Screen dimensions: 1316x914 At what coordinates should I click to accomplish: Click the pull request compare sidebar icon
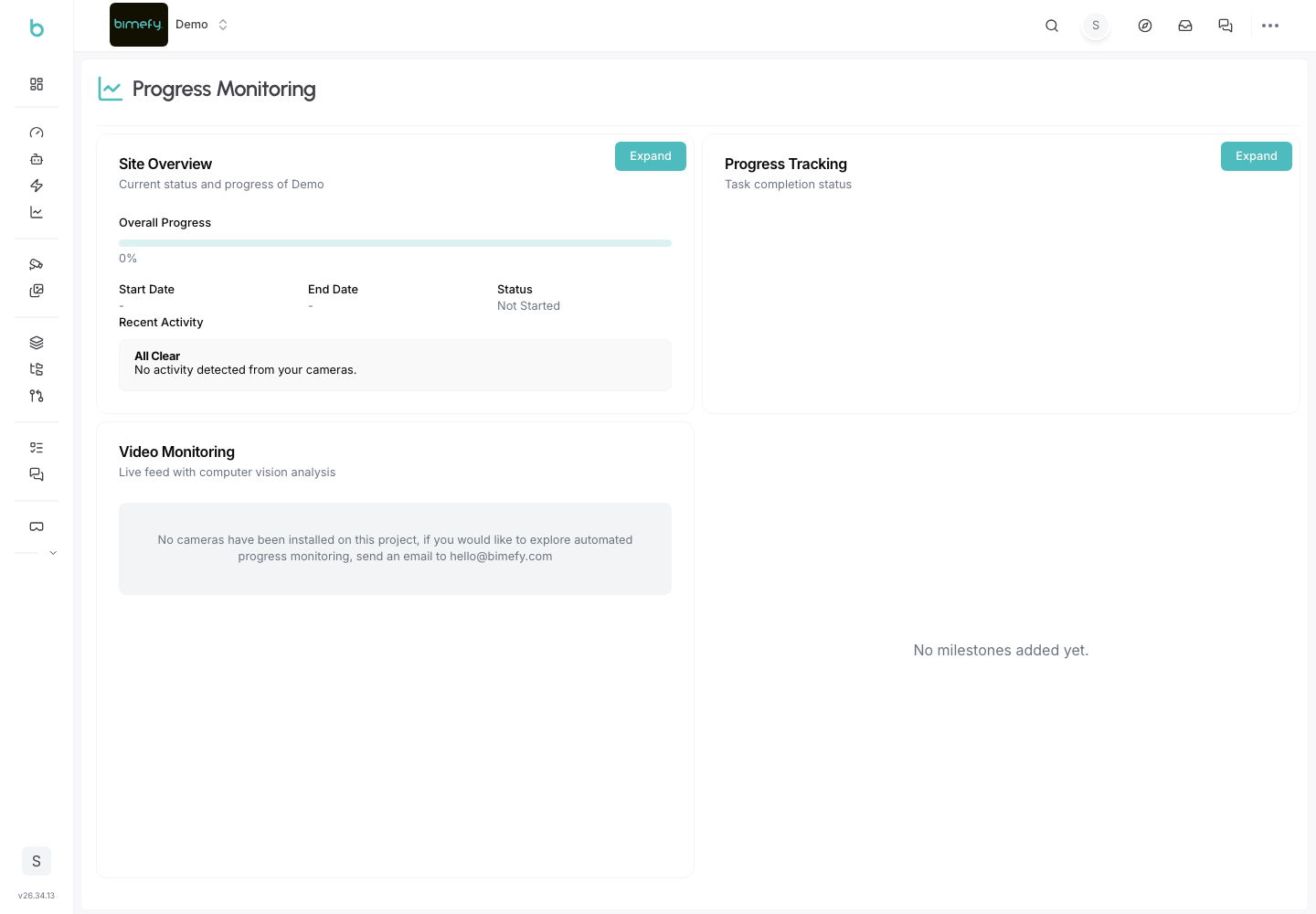37,396
